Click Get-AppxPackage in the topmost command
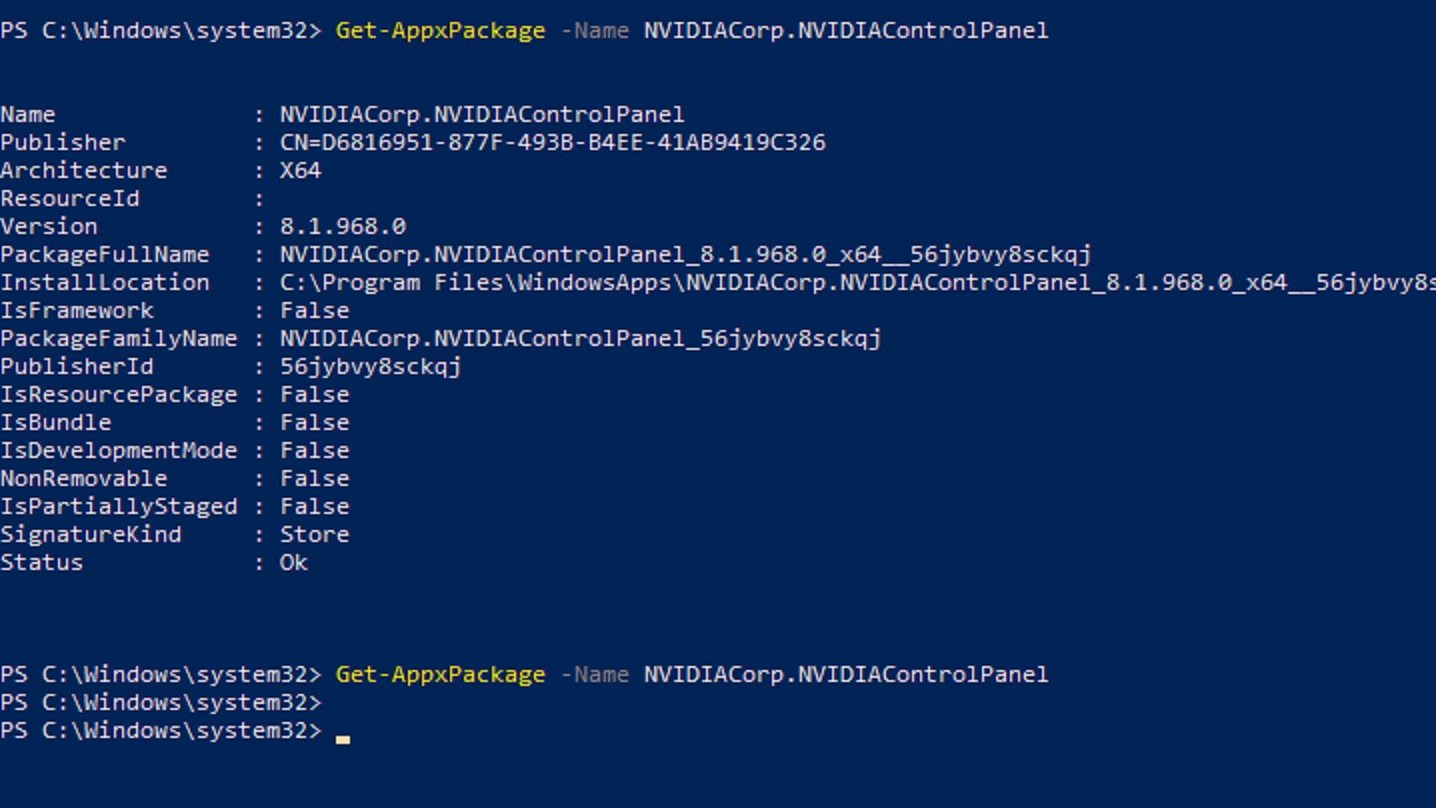This screenshot has width=1436, height=808. (440, 30)
